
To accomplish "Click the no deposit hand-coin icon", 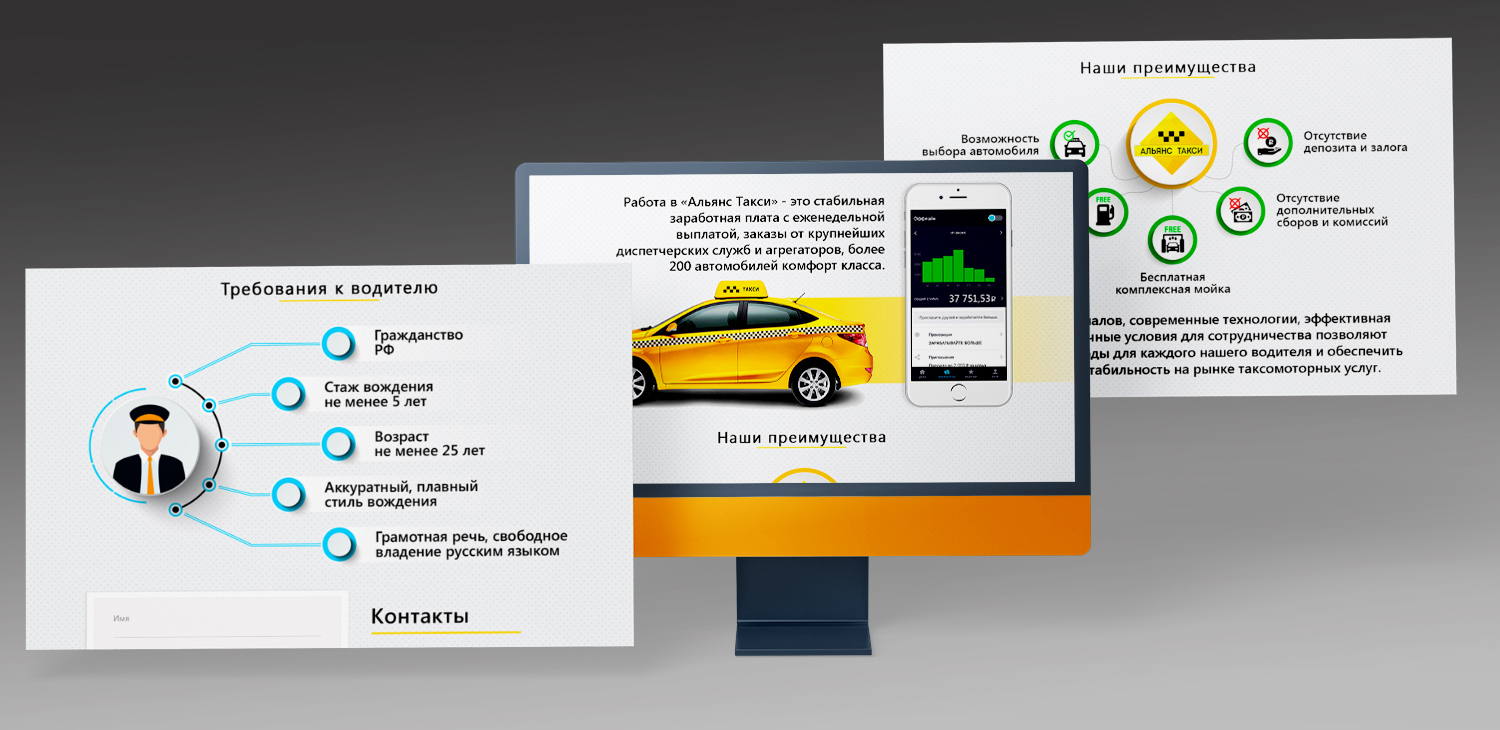I will (1267, 142).
